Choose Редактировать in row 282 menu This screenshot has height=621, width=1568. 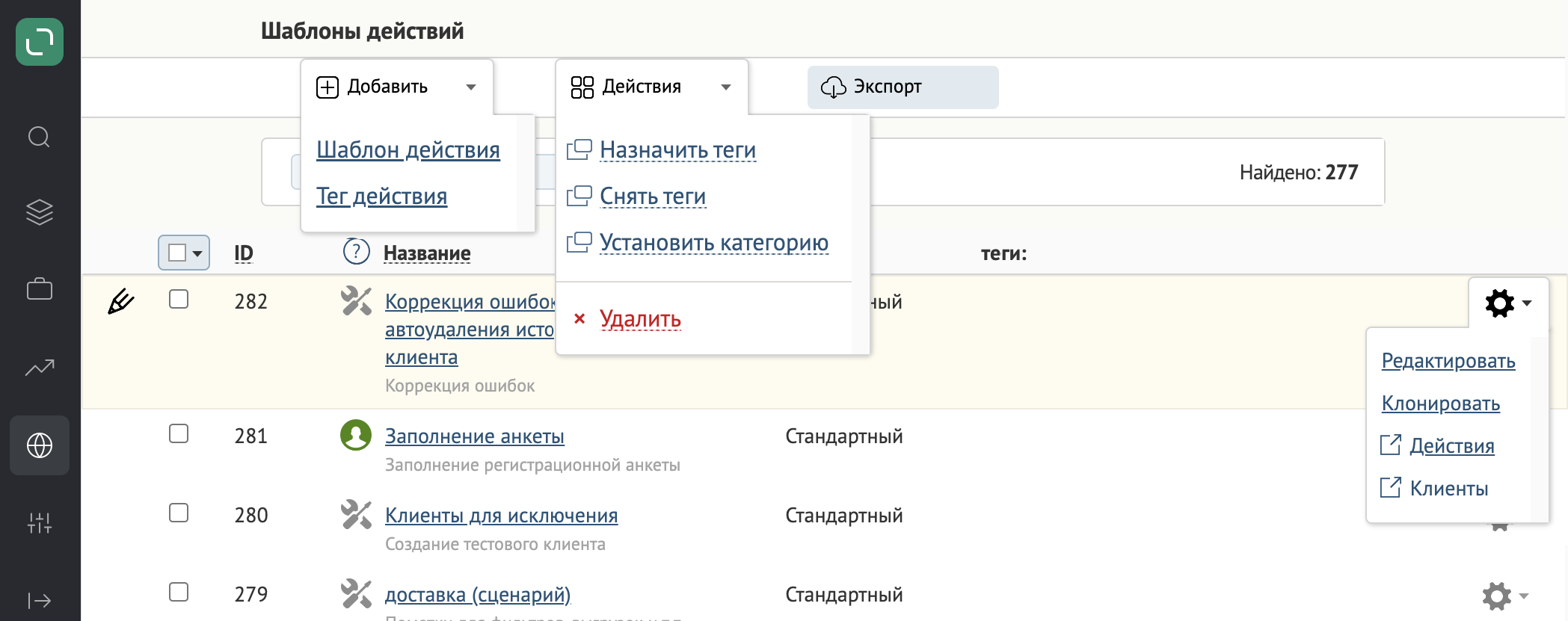1448,360
